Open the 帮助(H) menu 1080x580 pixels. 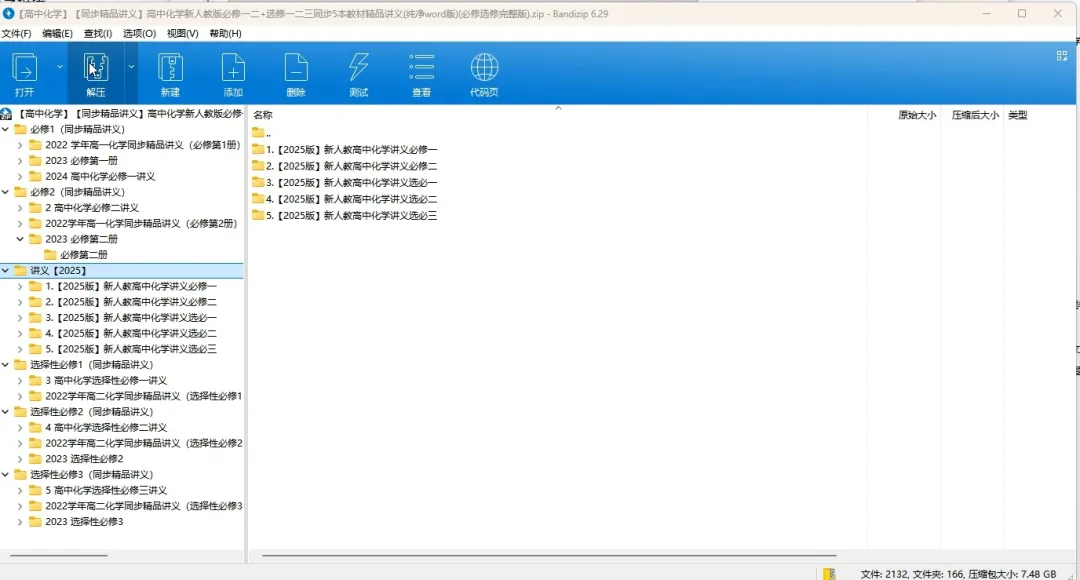[225, 33]
